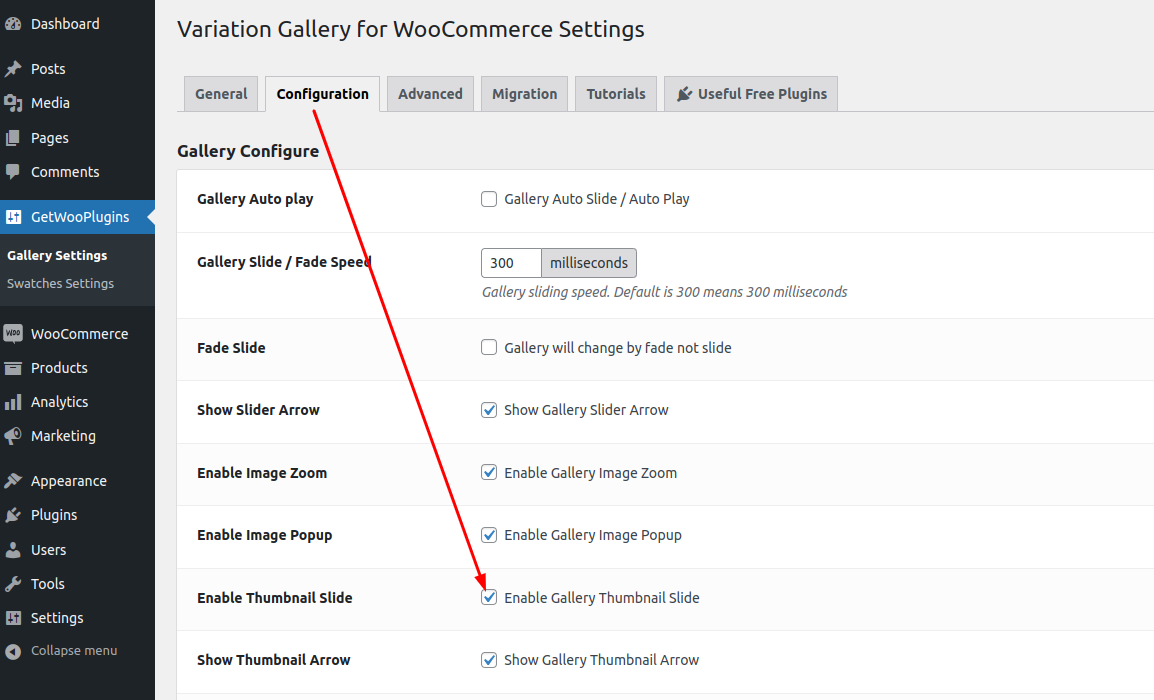1154x700 pixels.
Task: Enable the Gallery Auto Slide checkbox
Action: click(489, 199)
